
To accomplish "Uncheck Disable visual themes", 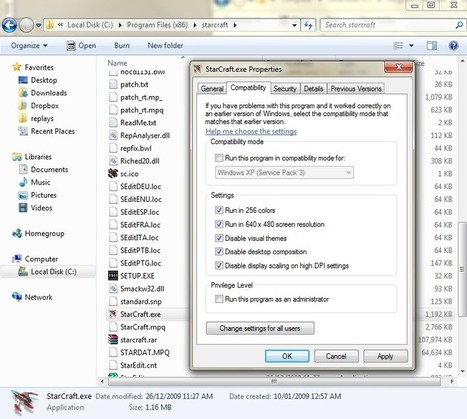I will 219,238.
